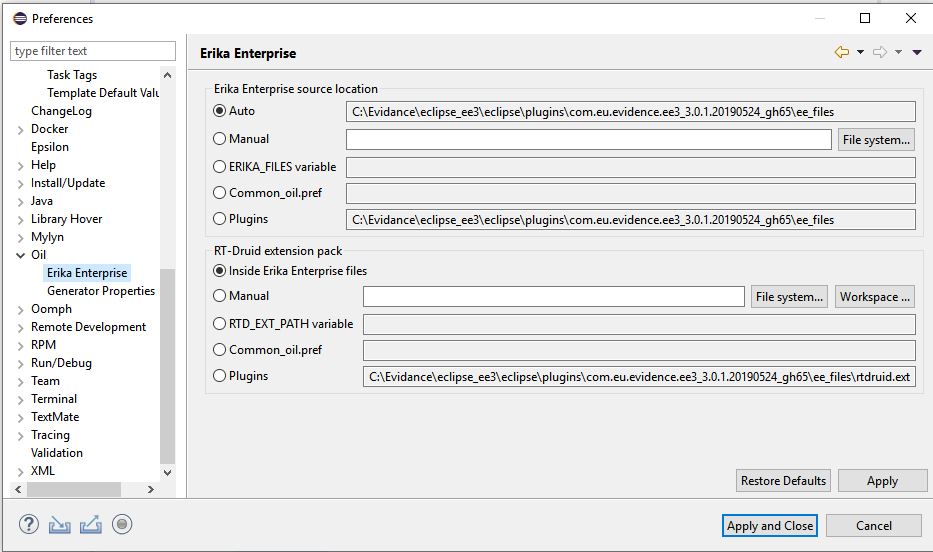The height and width of the screenshot is (552, 933).
Task: Click the export preferences icon
Action: [90, 525]
